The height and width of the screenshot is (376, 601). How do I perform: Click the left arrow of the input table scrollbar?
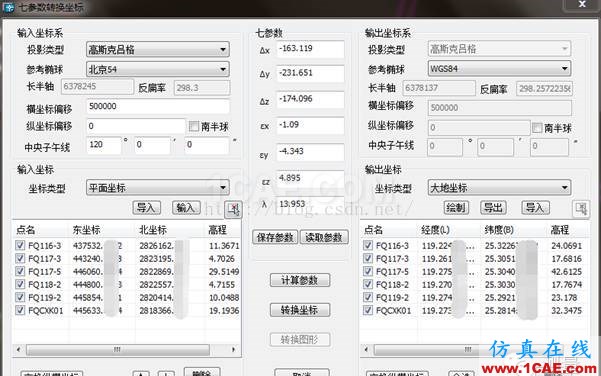click(18, 350)
